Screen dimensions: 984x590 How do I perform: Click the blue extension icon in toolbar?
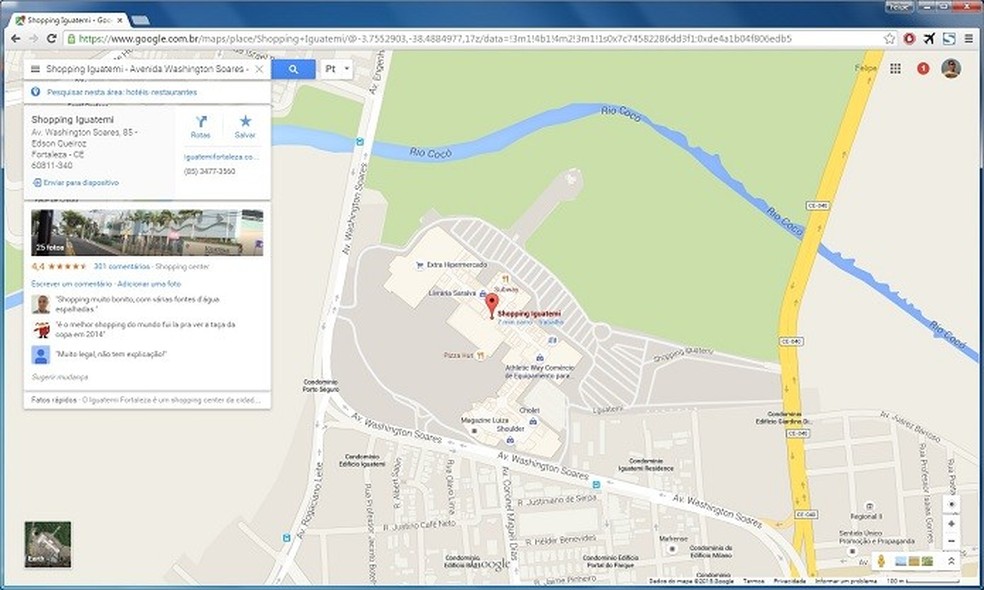[x=949, y=38]
